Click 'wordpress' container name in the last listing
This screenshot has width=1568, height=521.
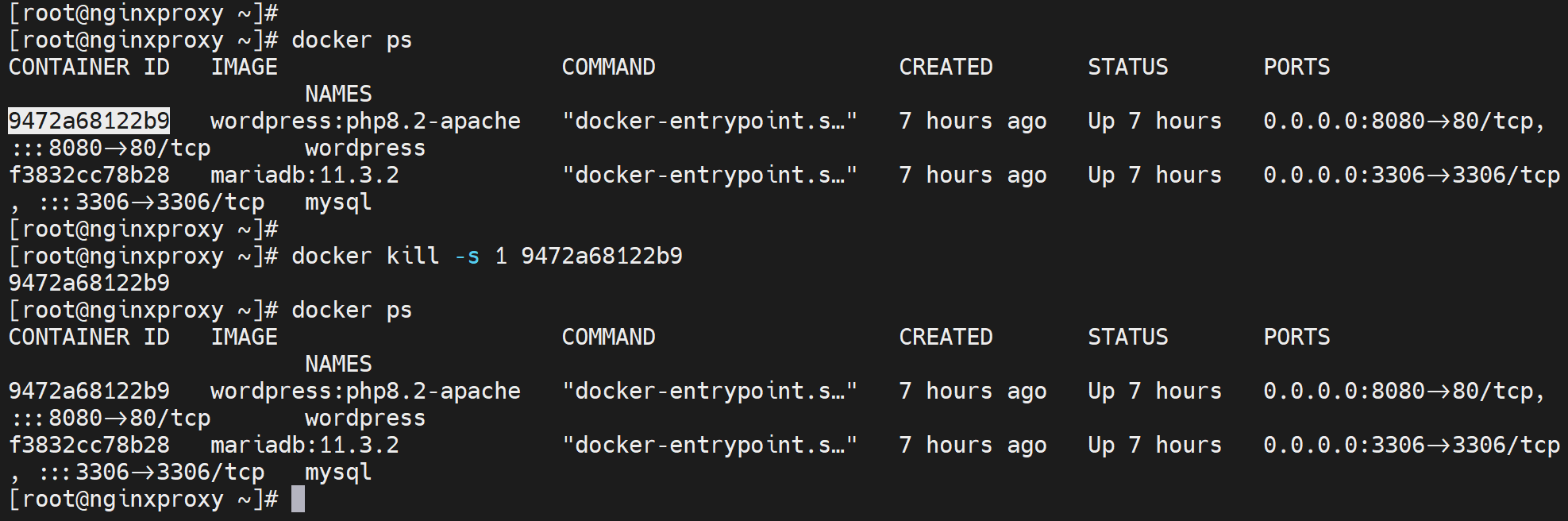pyautogui.click(x=365, y=418)
